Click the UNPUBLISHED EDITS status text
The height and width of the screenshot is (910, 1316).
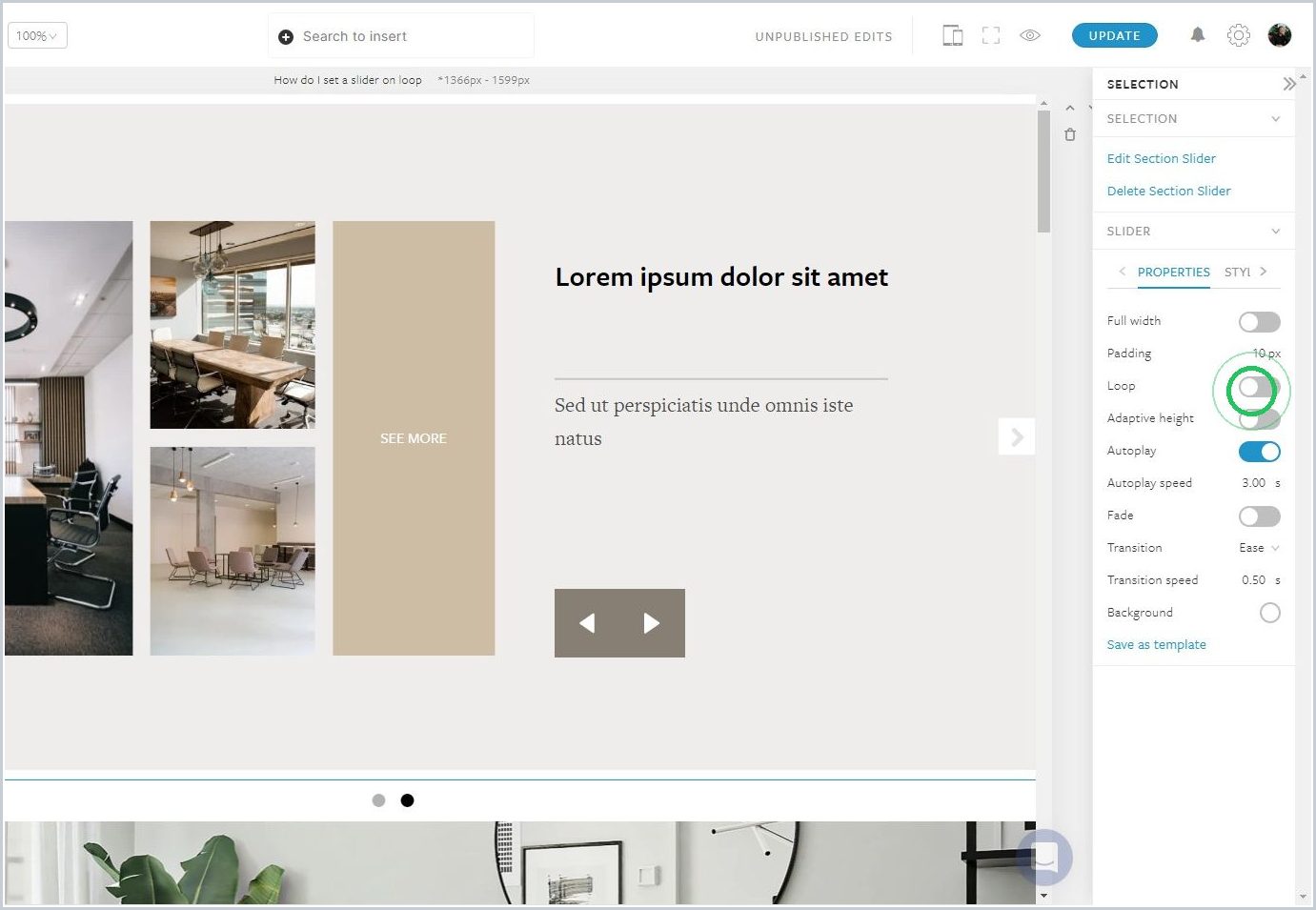pyautogui.click(x=824, y=37)
